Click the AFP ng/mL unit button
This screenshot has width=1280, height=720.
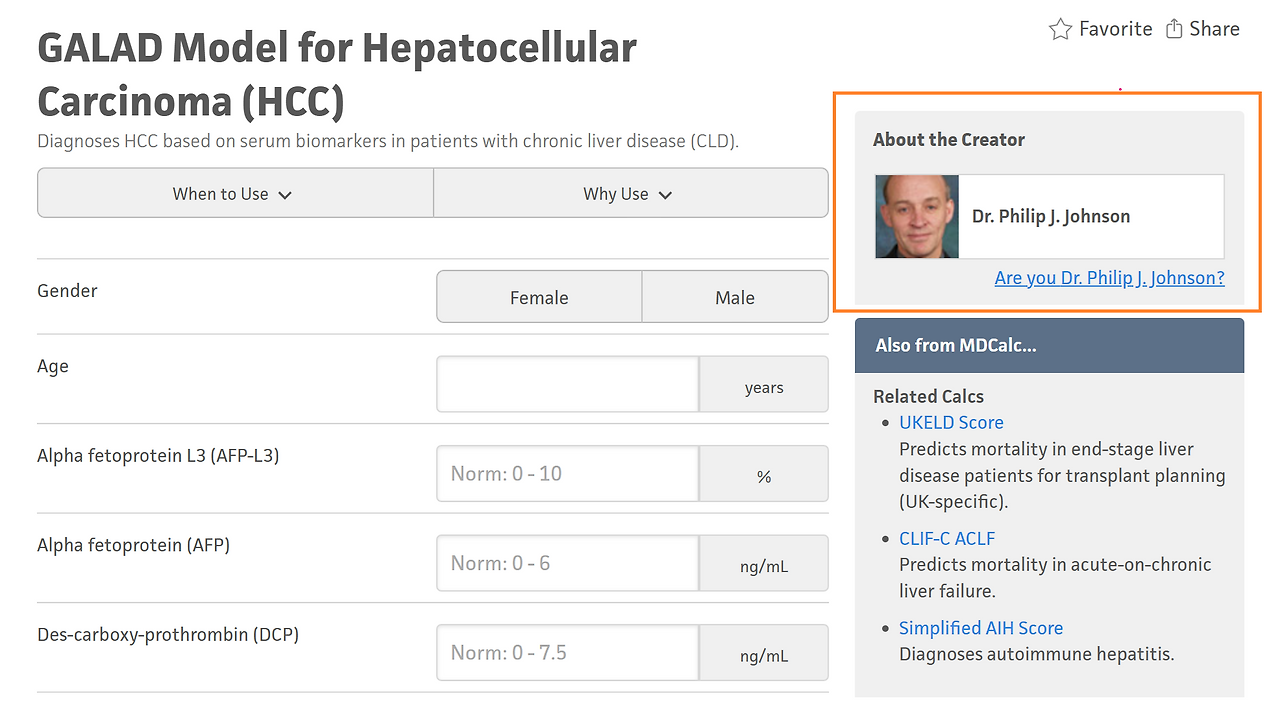coord(764,566)
